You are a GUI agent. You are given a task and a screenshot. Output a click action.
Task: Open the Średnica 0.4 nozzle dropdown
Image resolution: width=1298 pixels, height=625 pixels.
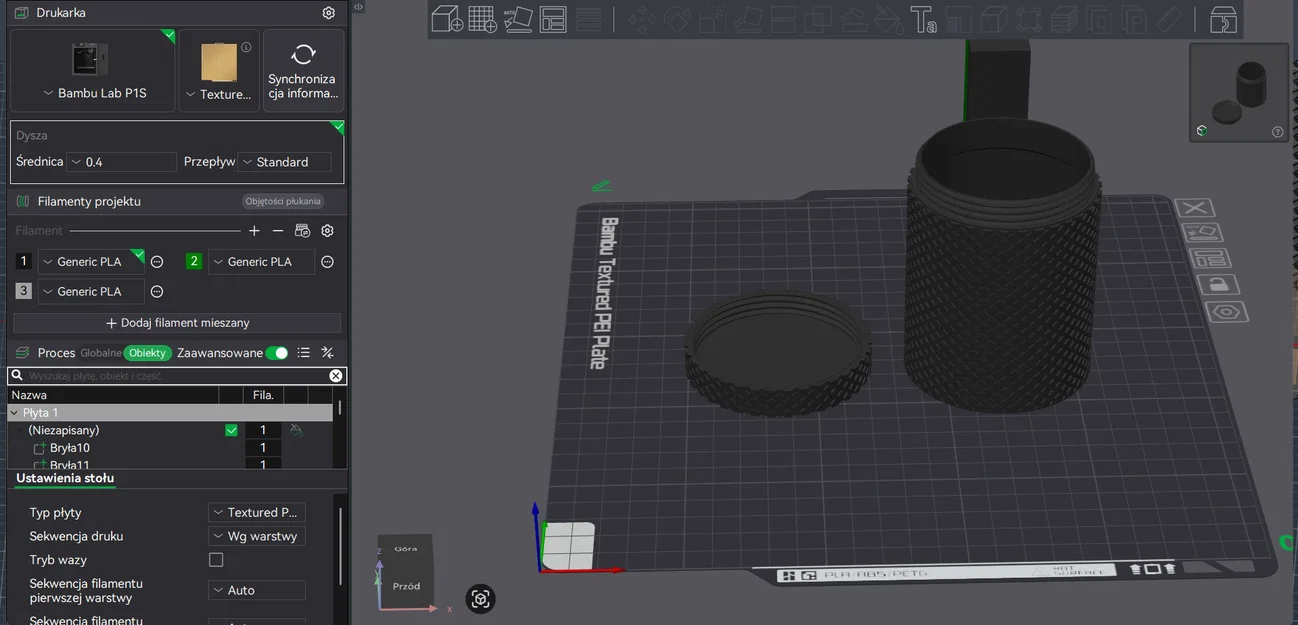point(122,162)
